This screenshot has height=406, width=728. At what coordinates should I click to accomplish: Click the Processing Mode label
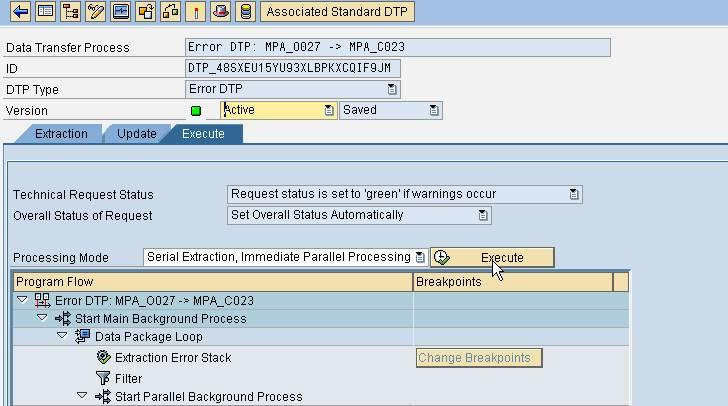coord(61,258)
